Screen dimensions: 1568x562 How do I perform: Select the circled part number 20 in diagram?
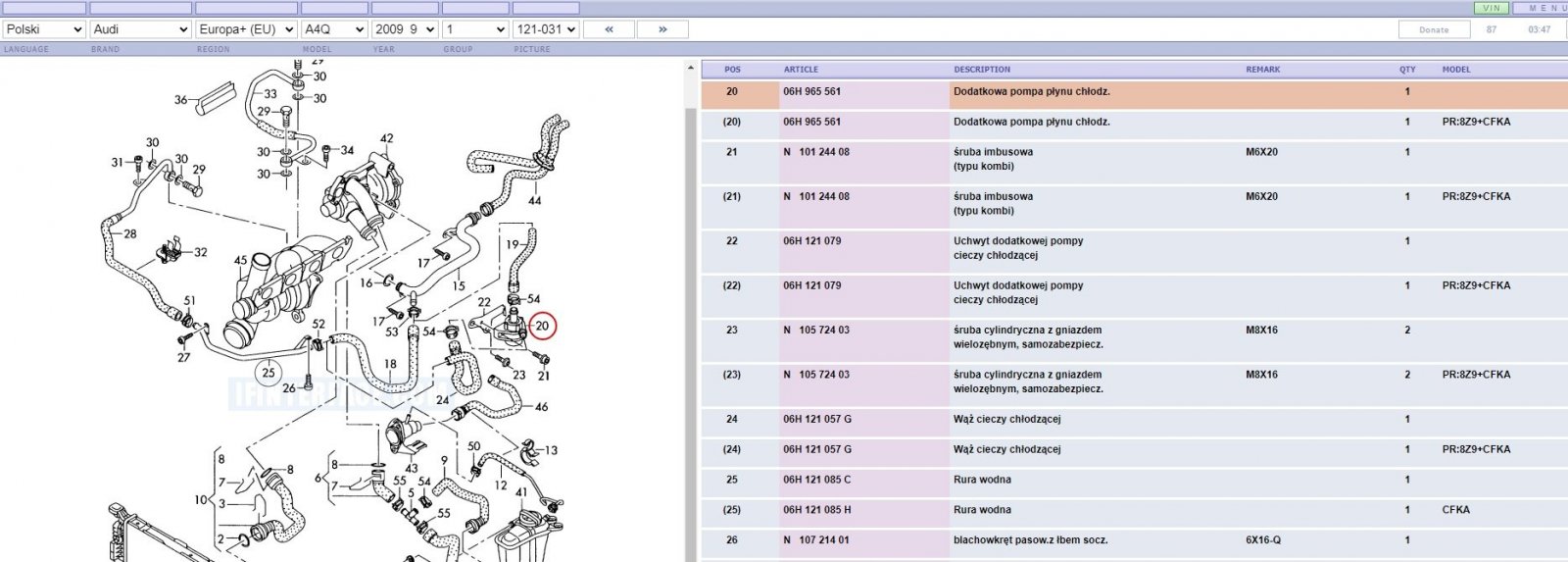click(542, 326)
